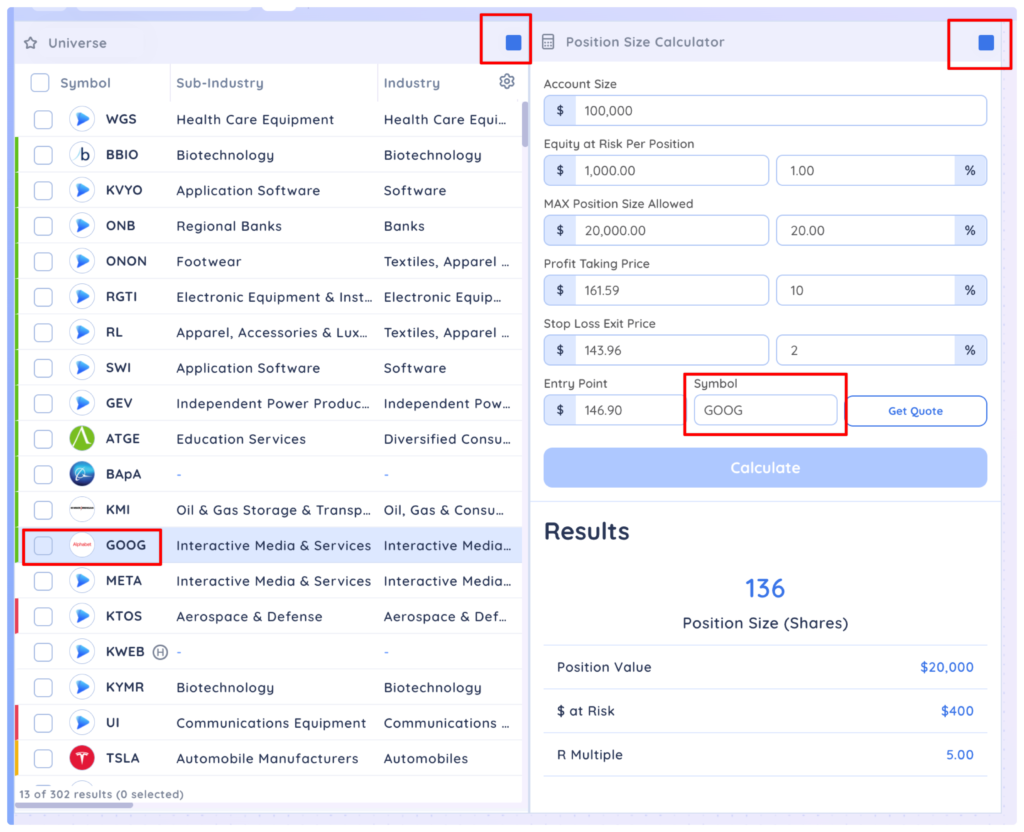
Task: Click the GEV ticker logo icon
Action: 82,403
